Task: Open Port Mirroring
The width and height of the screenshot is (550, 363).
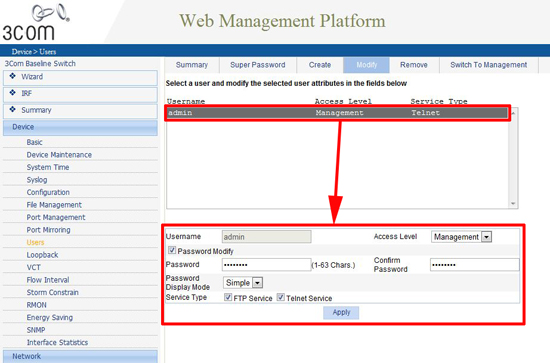Action: point(48,230)
